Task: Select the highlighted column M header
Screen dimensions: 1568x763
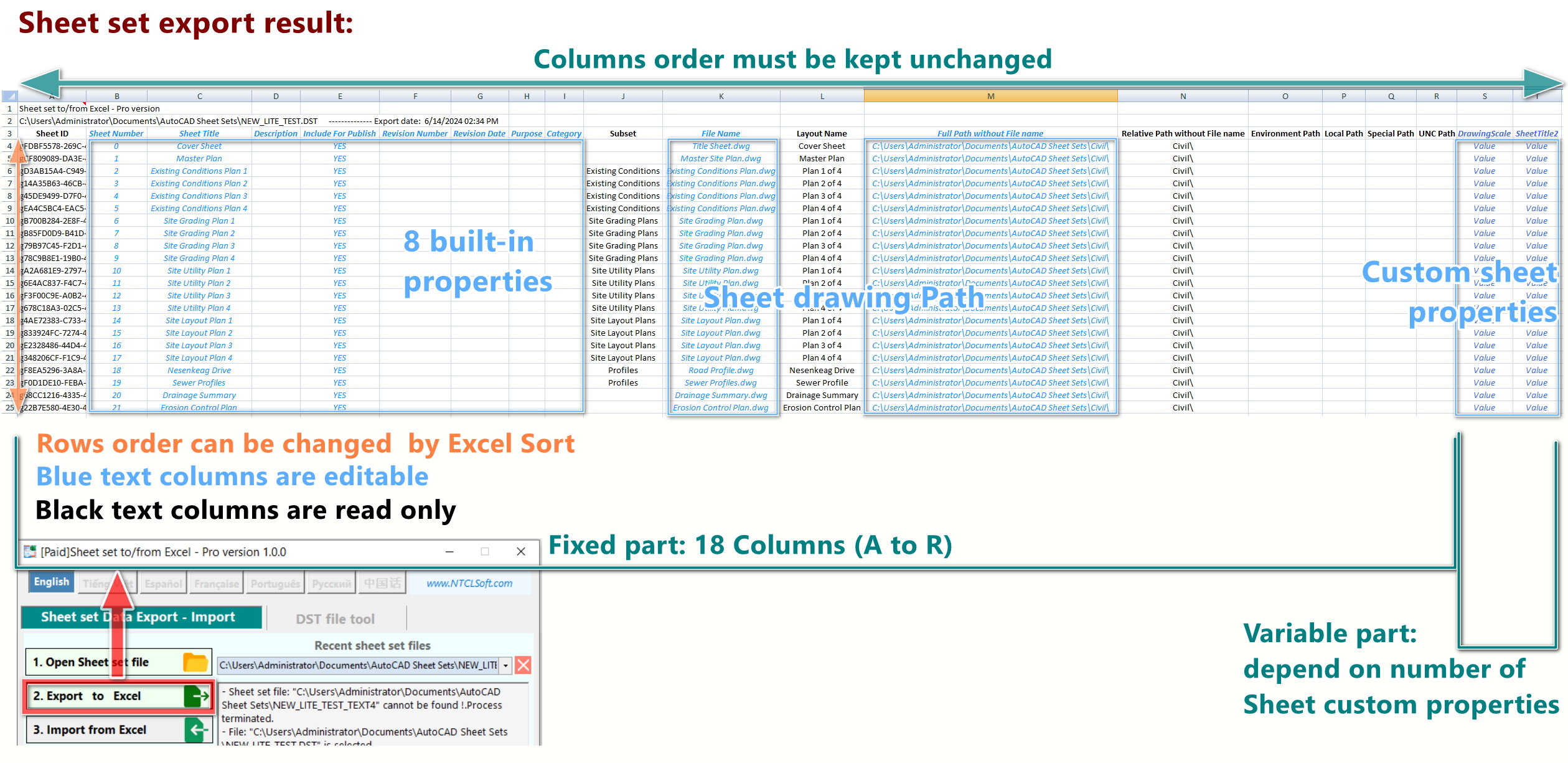Action: [990, 96]
